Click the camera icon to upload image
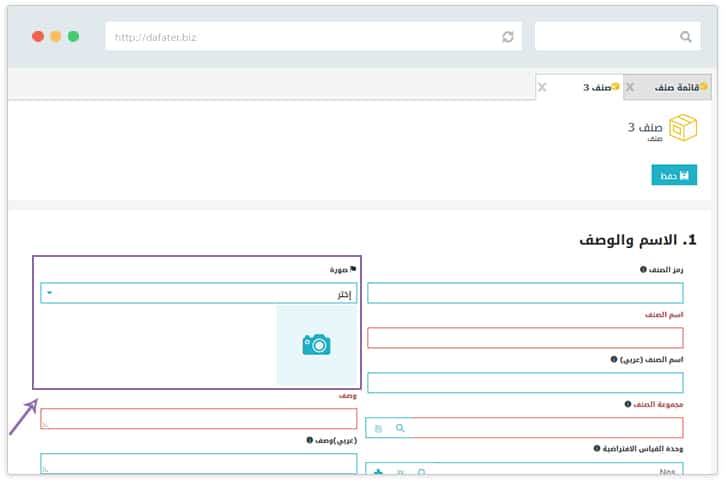 316,345
